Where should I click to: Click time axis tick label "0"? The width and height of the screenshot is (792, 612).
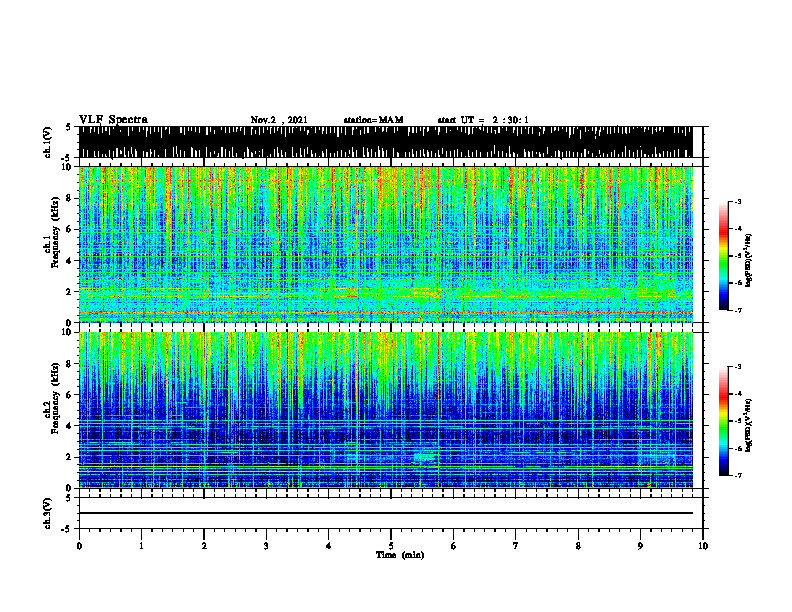79,546
